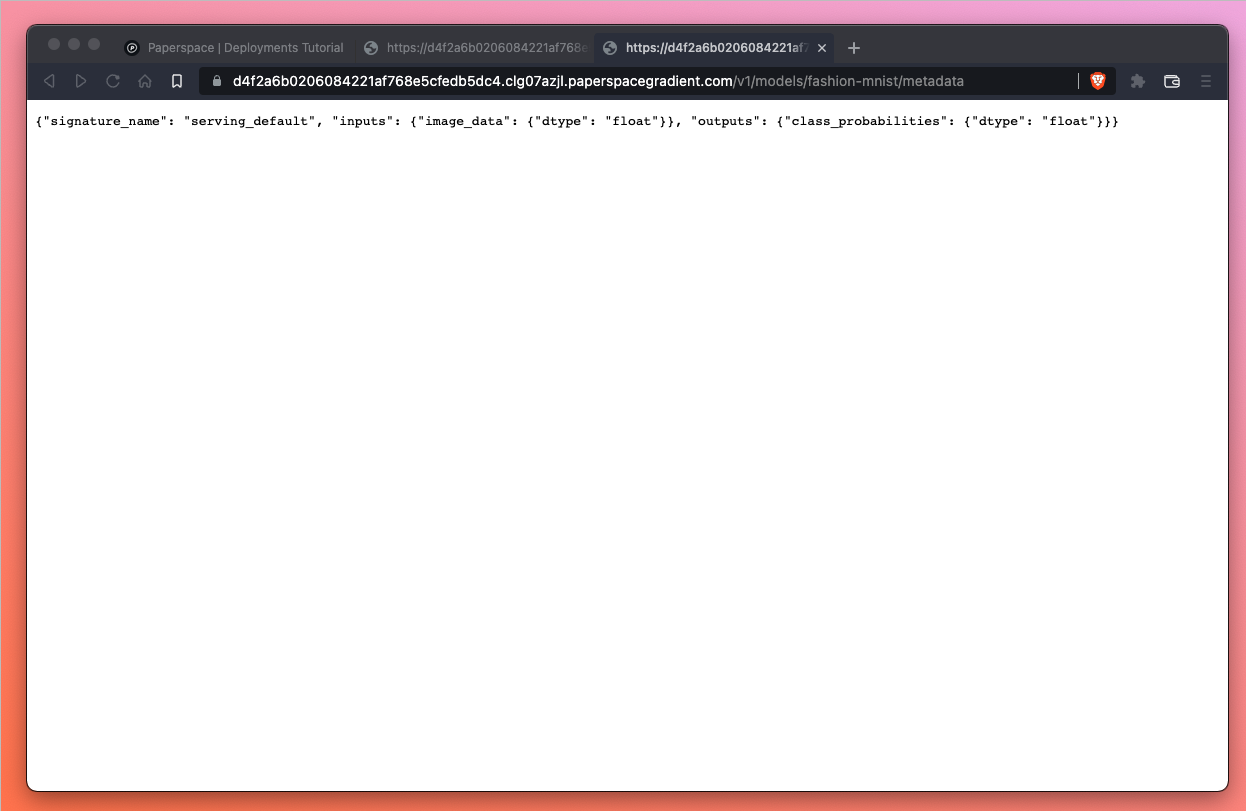Go back with the back arrow
This screenshot has height=811, width=1246.
49,81
